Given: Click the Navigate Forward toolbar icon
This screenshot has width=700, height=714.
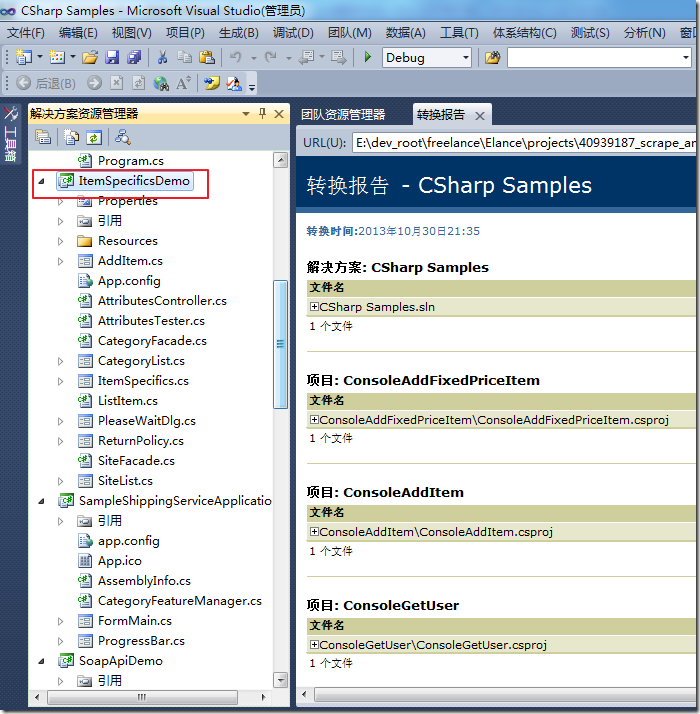Looking at the screenshot, I should [x=339, y=57].
